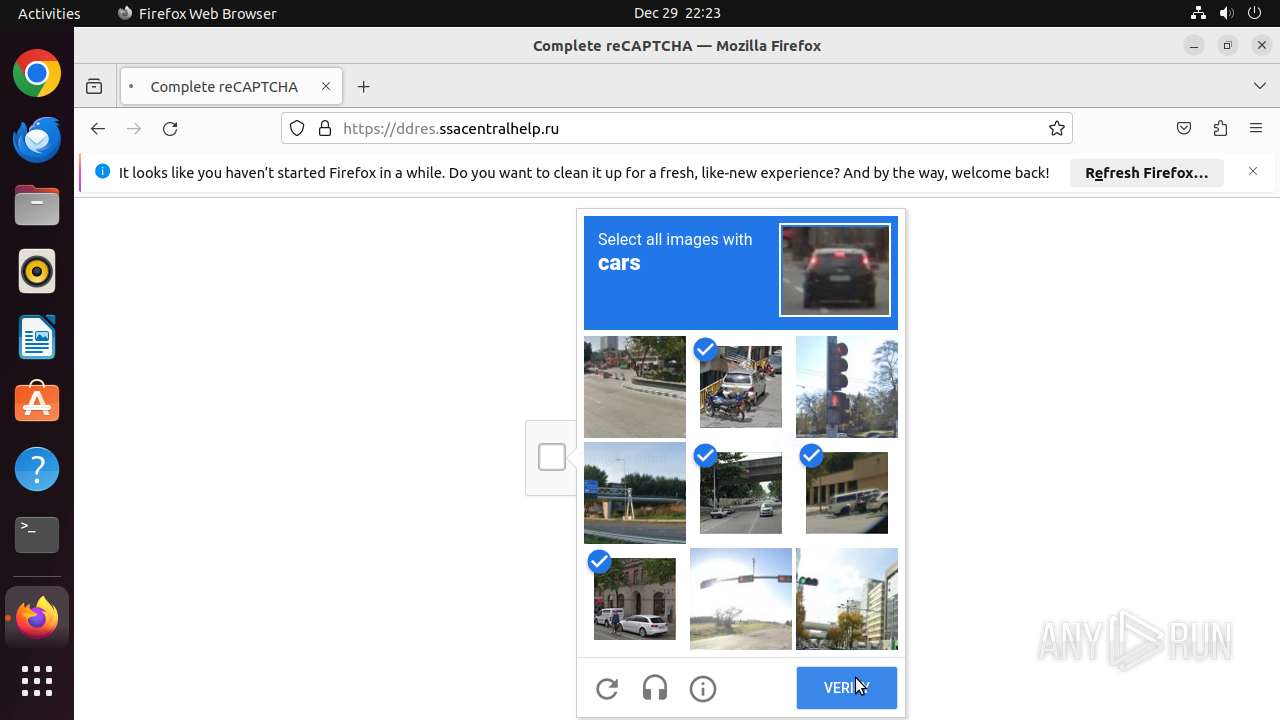This screenshot has height=720, width=1280.
Task: Reload the reCAPTCHA challenge
Action: click(607, 688)
